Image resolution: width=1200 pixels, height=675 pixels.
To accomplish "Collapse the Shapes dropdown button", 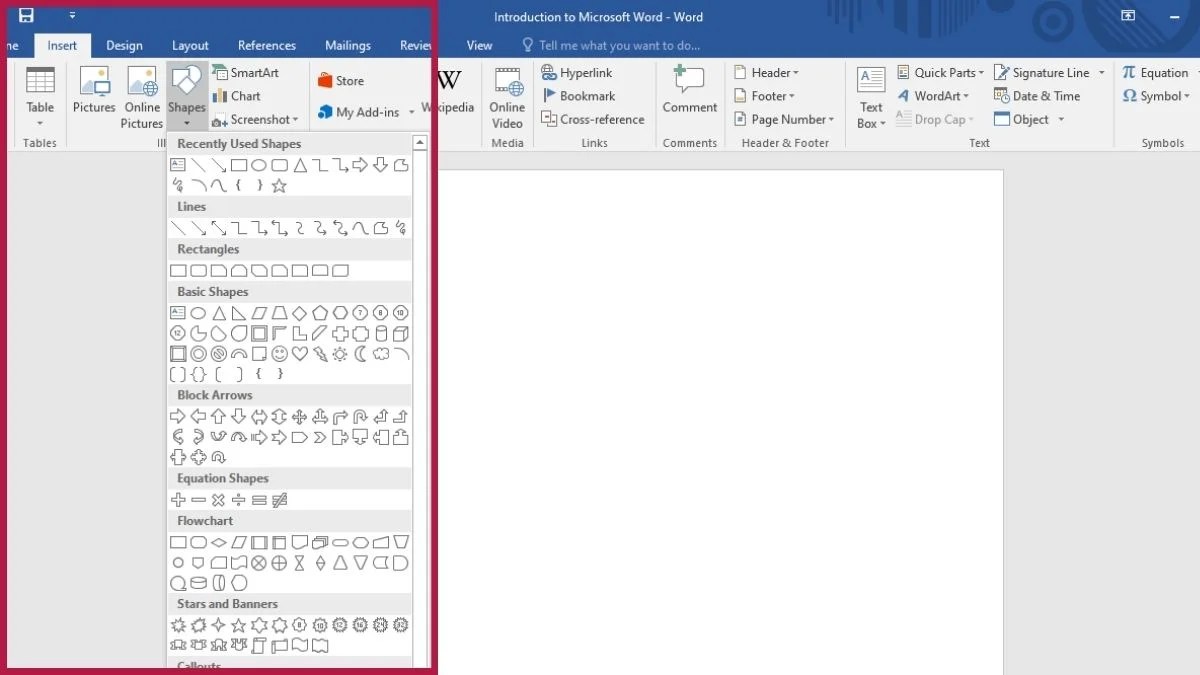I will point(187,96).
